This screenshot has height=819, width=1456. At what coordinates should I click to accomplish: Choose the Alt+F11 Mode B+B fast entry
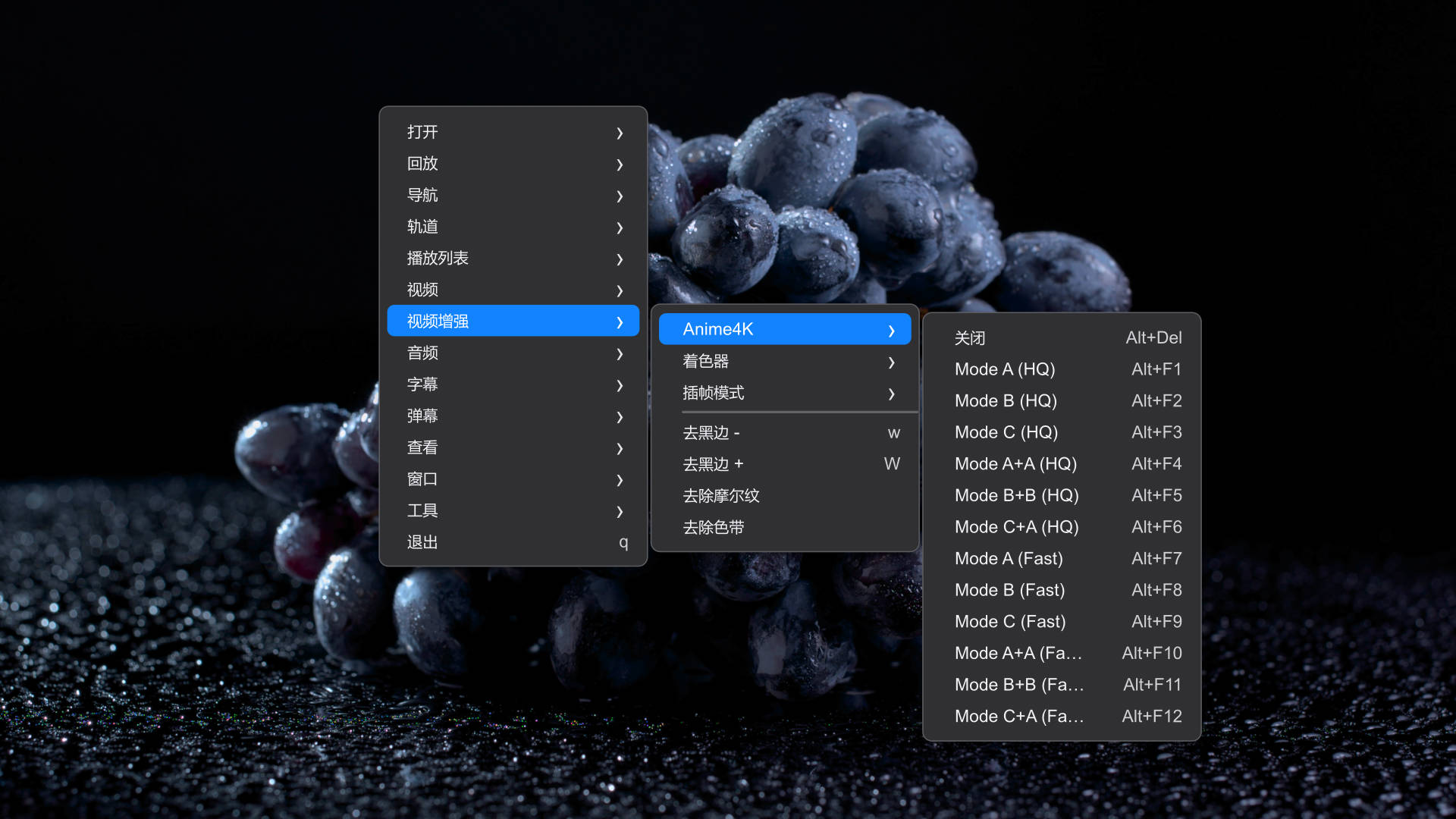tap(1062, 685)
